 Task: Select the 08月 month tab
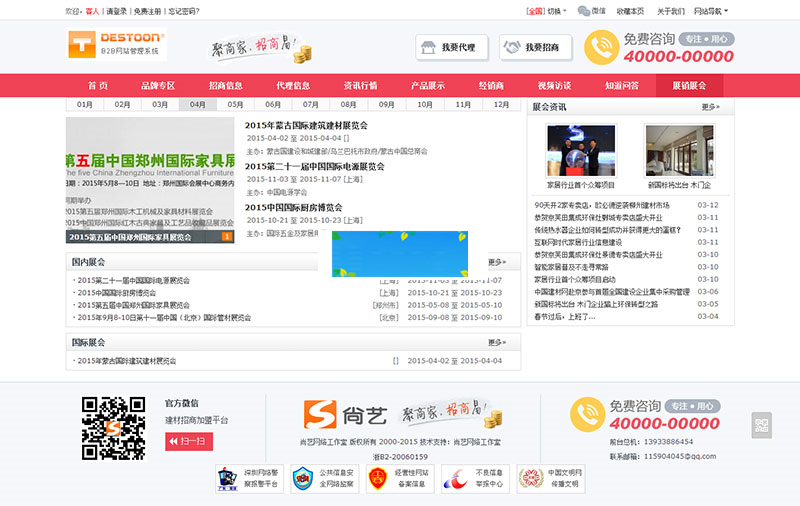click(348, 104)
